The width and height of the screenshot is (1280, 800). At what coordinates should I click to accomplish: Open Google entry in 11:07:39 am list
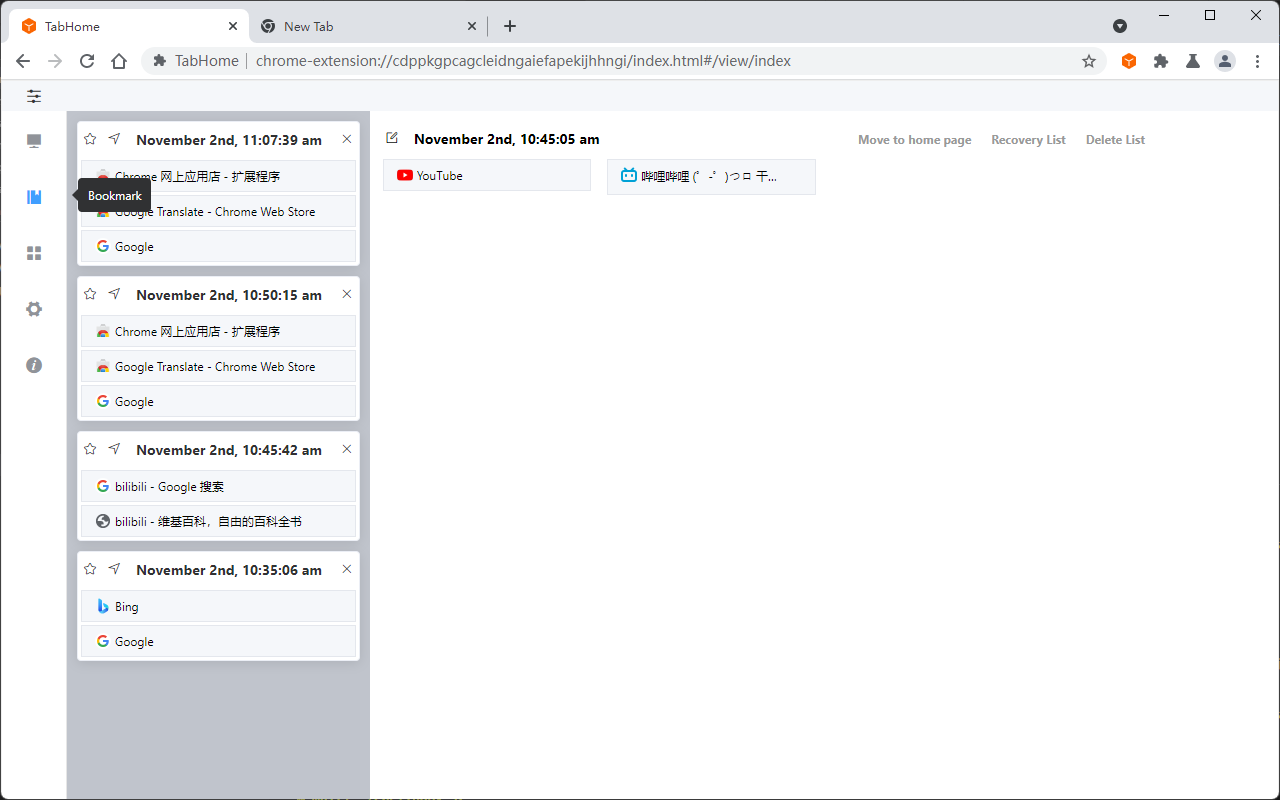point(218,246)
